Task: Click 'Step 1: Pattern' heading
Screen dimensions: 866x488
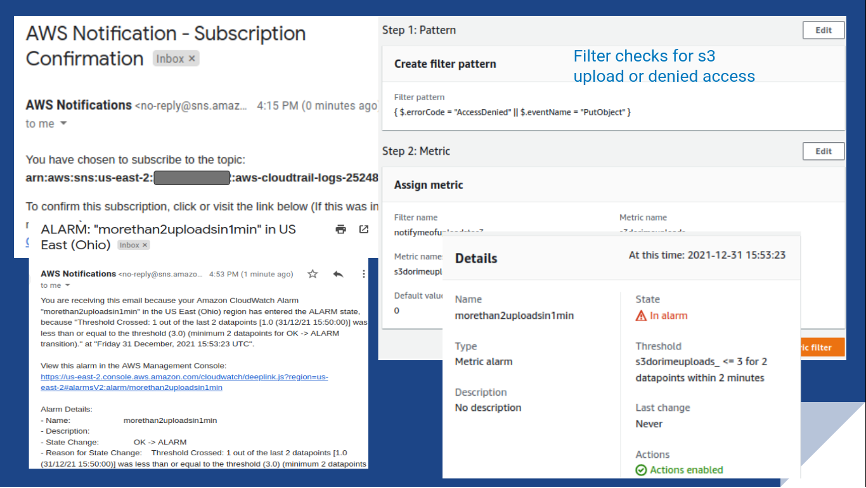Action: pyautogui.click(x=419, y=30)
